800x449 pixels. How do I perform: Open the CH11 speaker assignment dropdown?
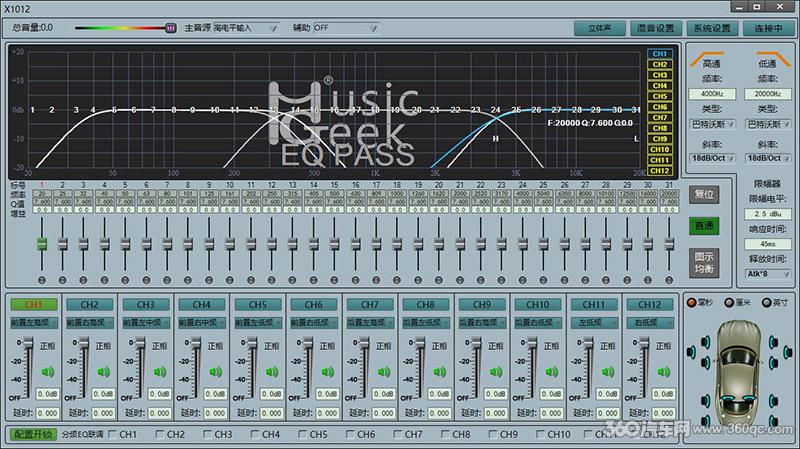(x=594, y=323)
